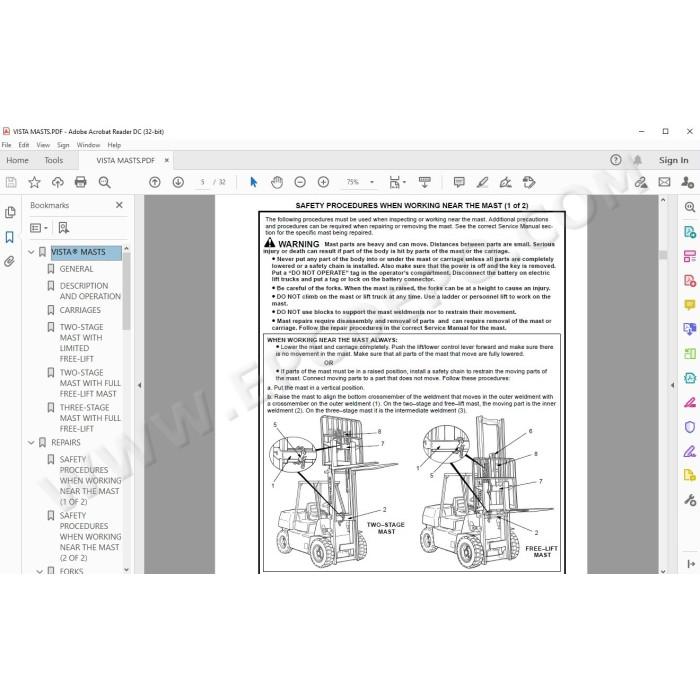Open DESCRIPTION AND OPERATION bookmark

[x=90, y=291]
